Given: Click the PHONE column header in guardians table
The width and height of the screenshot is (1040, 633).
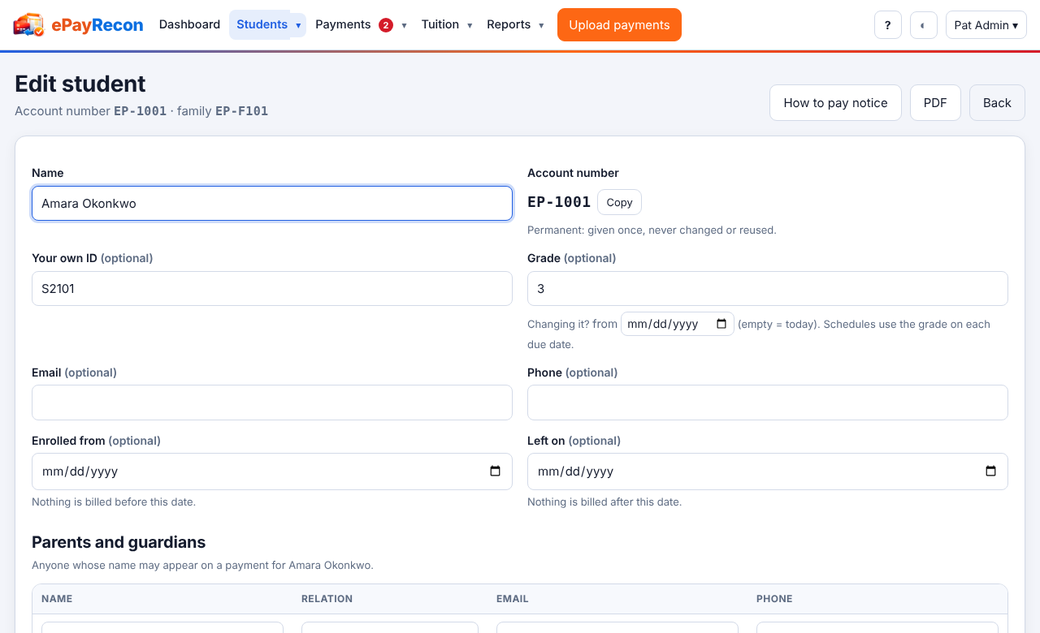Looking at the screenshot, I should pos(774,598).
